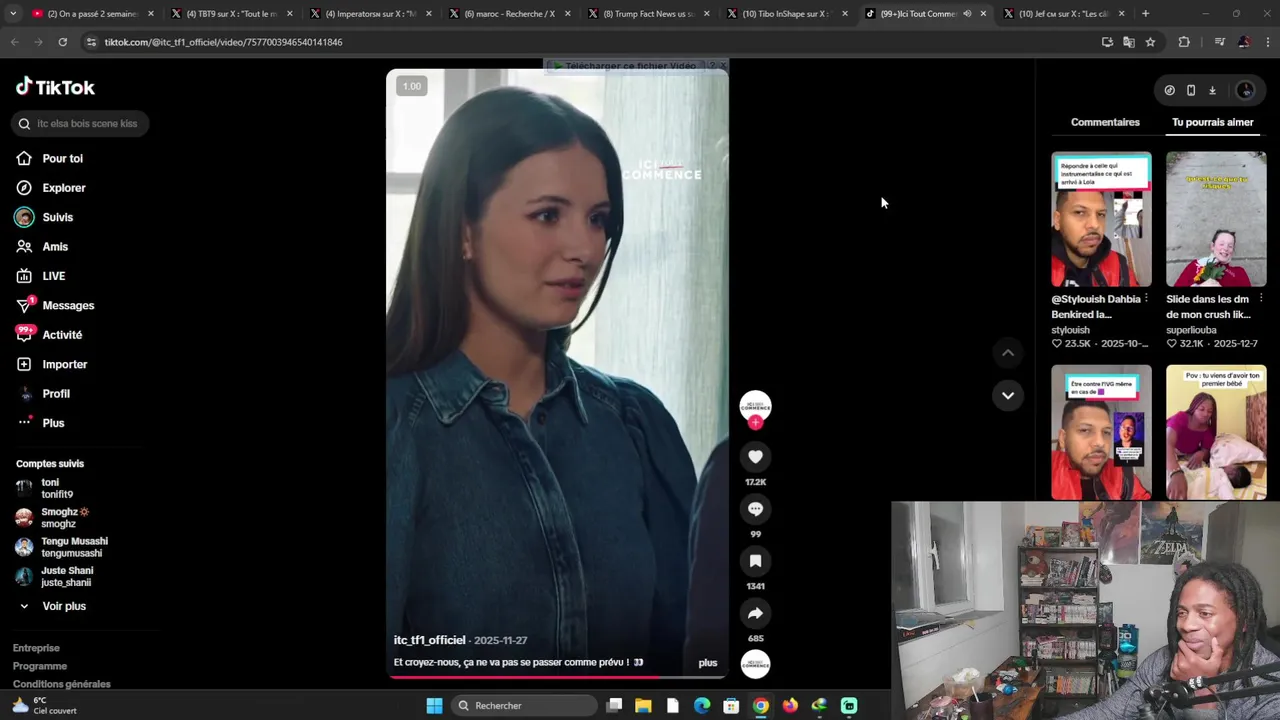The width and height of the screenshot is (1280, 720).
Task: Open followed account Smoghz
Action: click(52, 518)
